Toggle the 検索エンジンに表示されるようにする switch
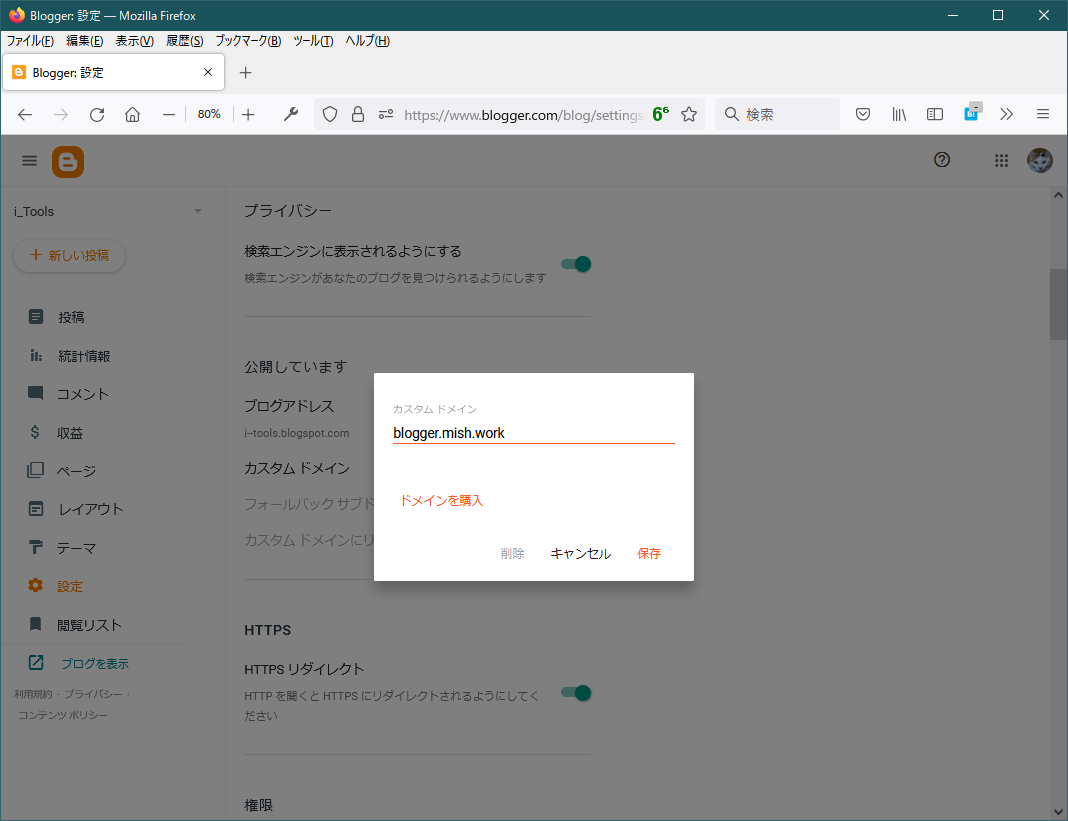This screenshot has width=1068, height=821. pyautogui.click(x=576, y=264)
